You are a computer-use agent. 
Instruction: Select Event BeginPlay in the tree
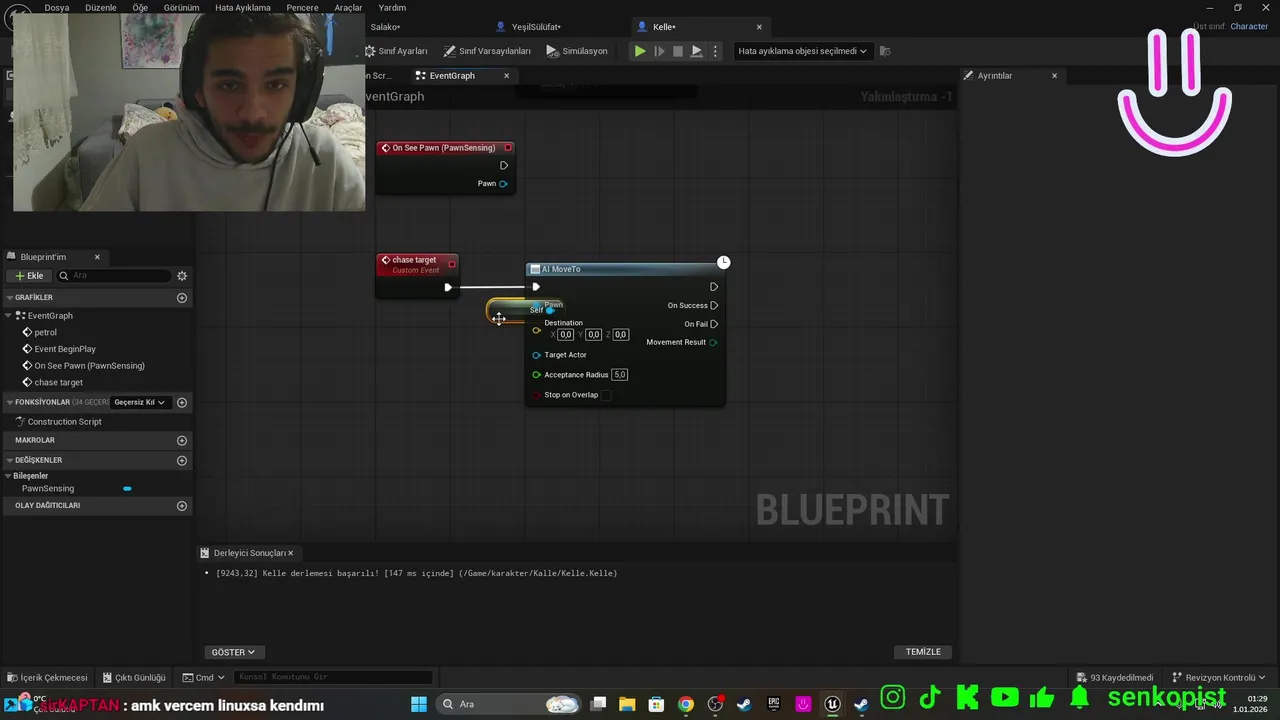click(65, 349)
